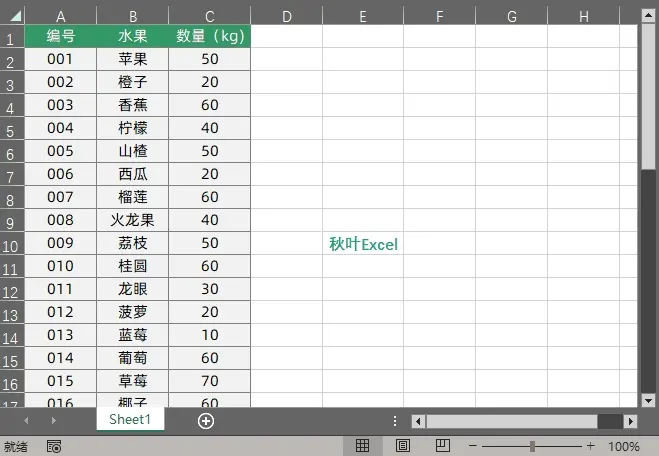Select row 1 header
659x456 pixels.
coord(12,37)
